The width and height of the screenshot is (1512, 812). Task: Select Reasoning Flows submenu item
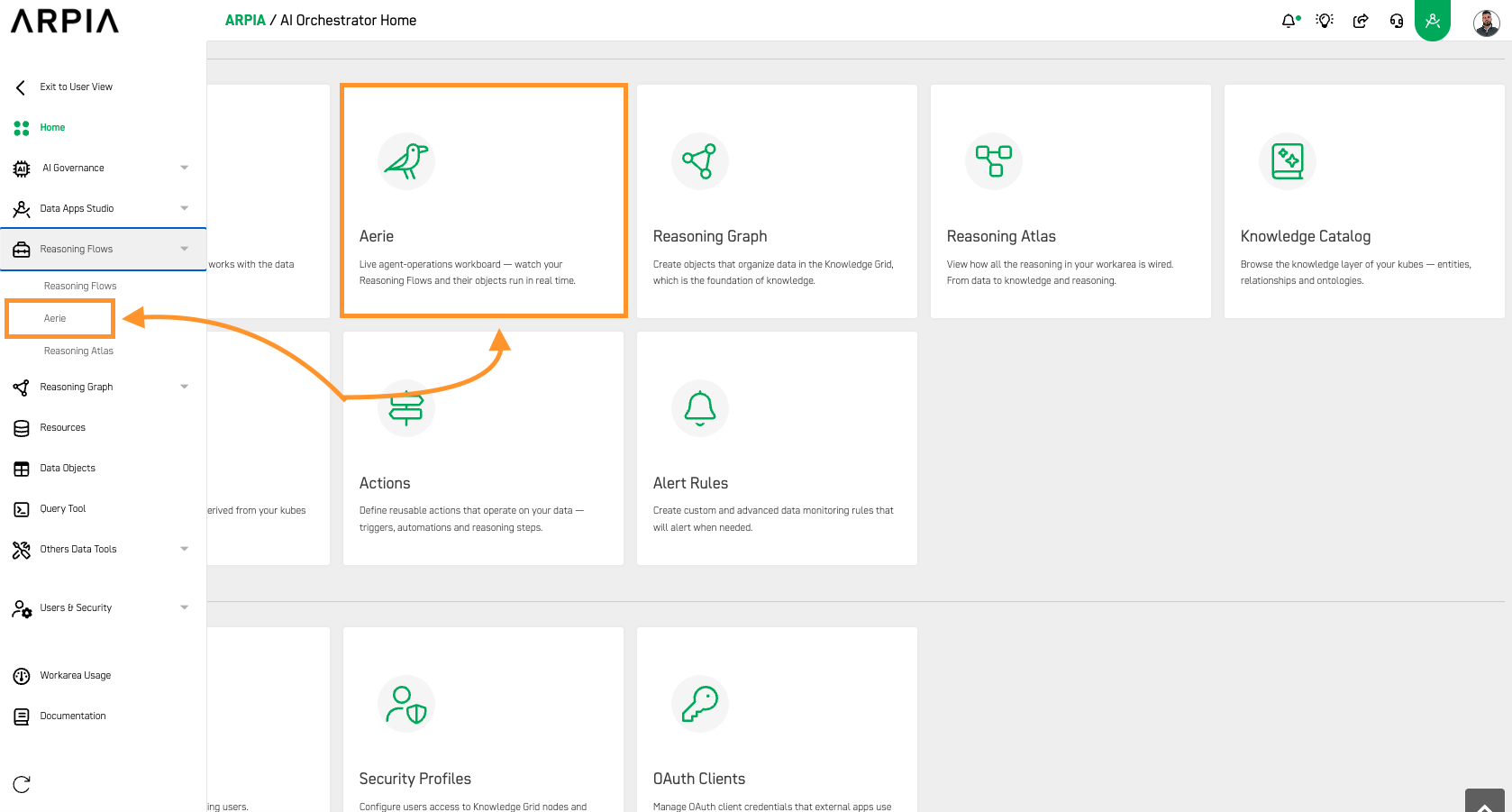[x=80, y=286]
